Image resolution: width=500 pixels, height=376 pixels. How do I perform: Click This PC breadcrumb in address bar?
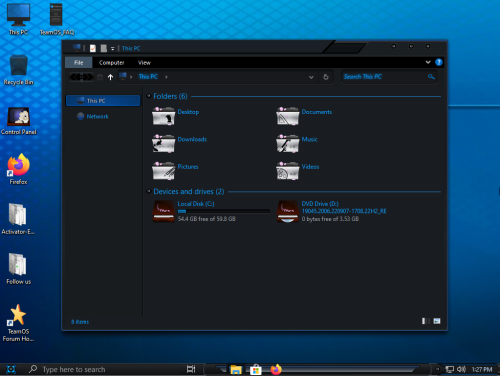coord(148,77)
